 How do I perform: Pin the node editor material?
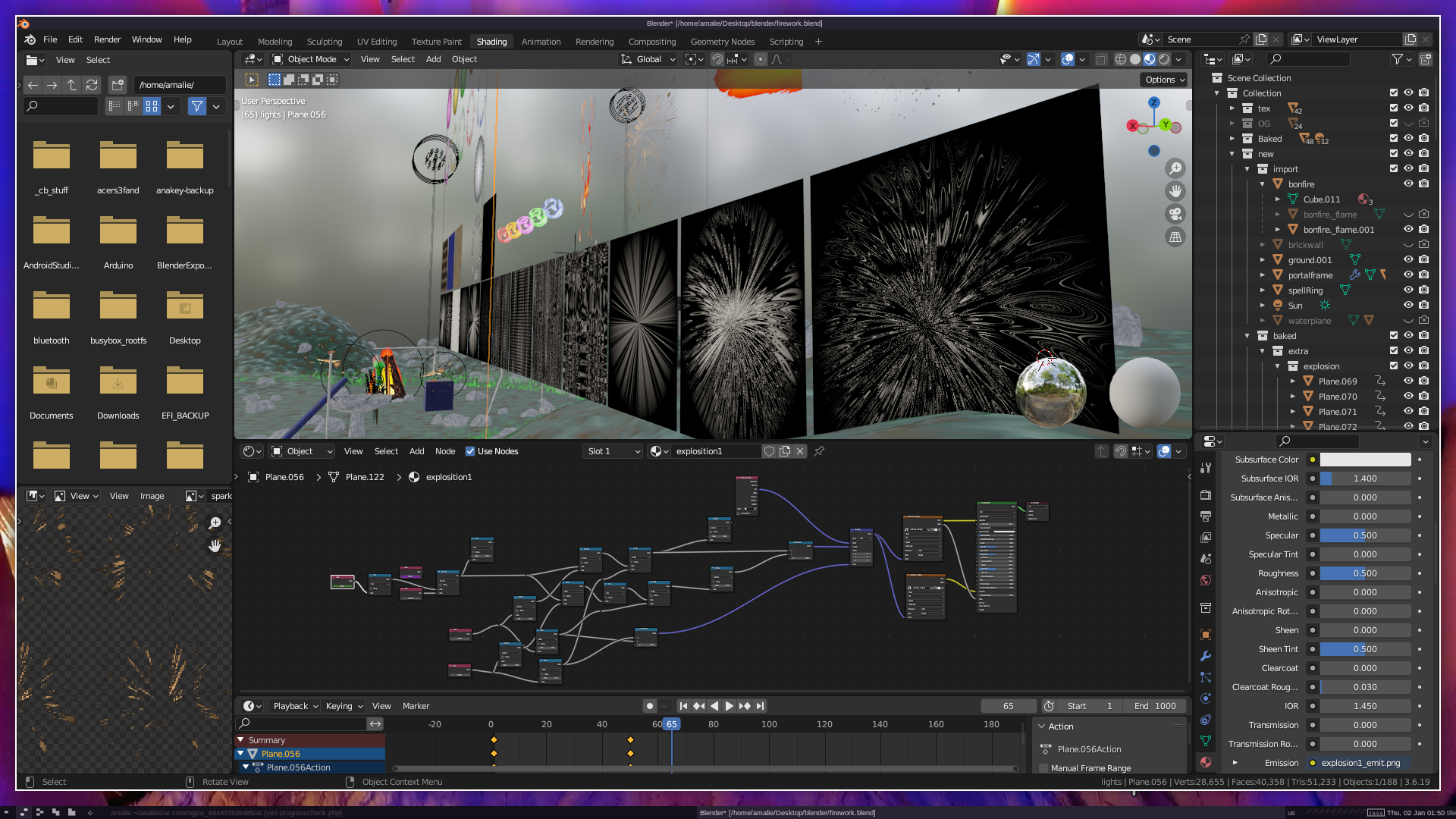point(819,451)
